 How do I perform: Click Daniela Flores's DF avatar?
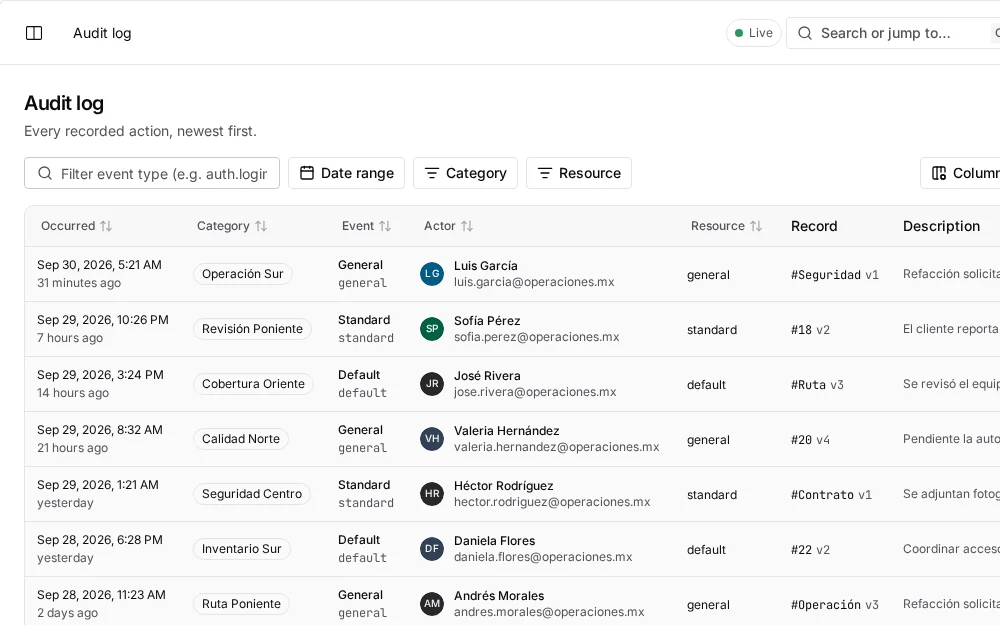click(x=432, y=548)
